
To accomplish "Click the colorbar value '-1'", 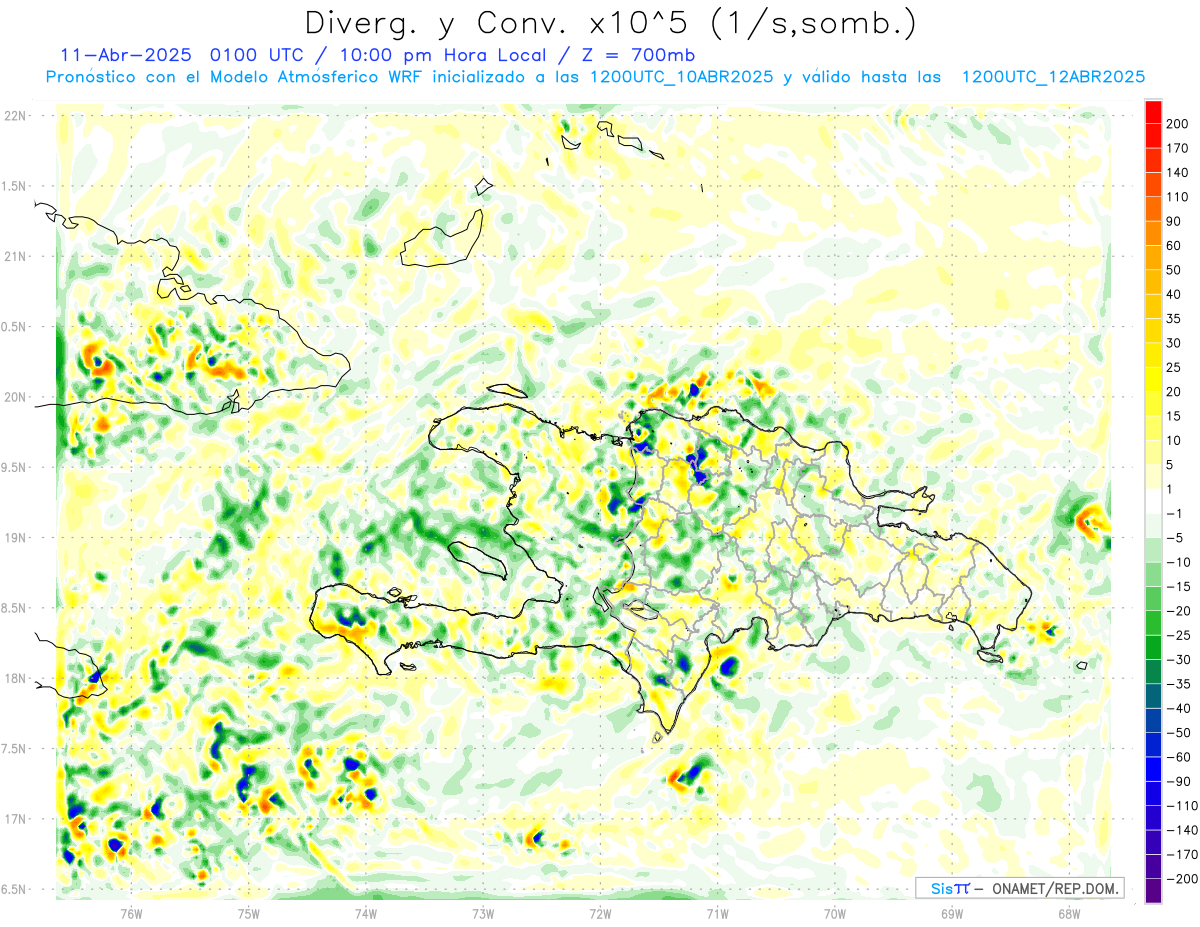I will point(1175,514).
